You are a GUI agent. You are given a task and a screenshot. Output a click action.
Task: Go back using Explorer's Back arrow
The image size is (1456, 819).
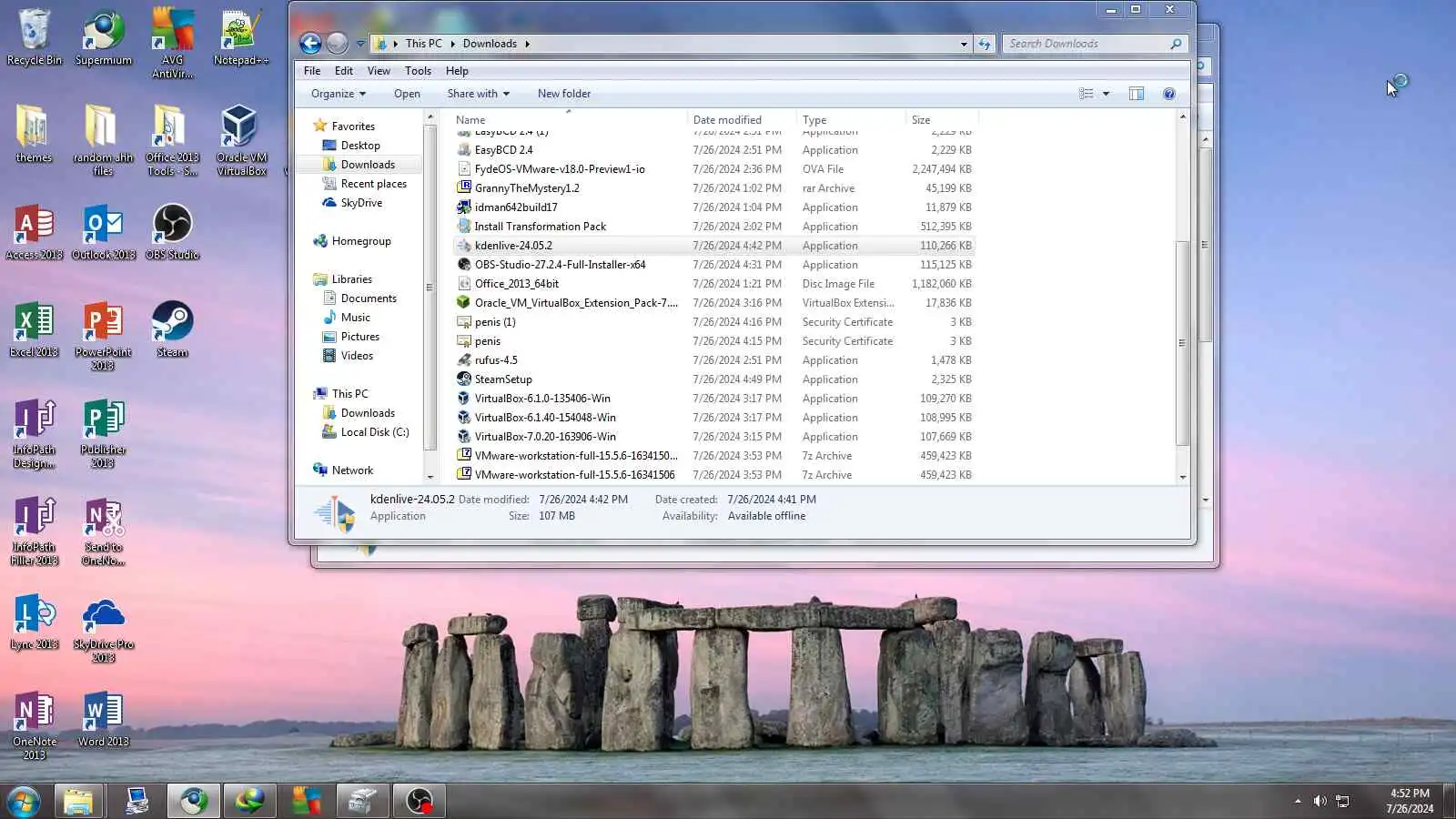click(x=310, y=44)
